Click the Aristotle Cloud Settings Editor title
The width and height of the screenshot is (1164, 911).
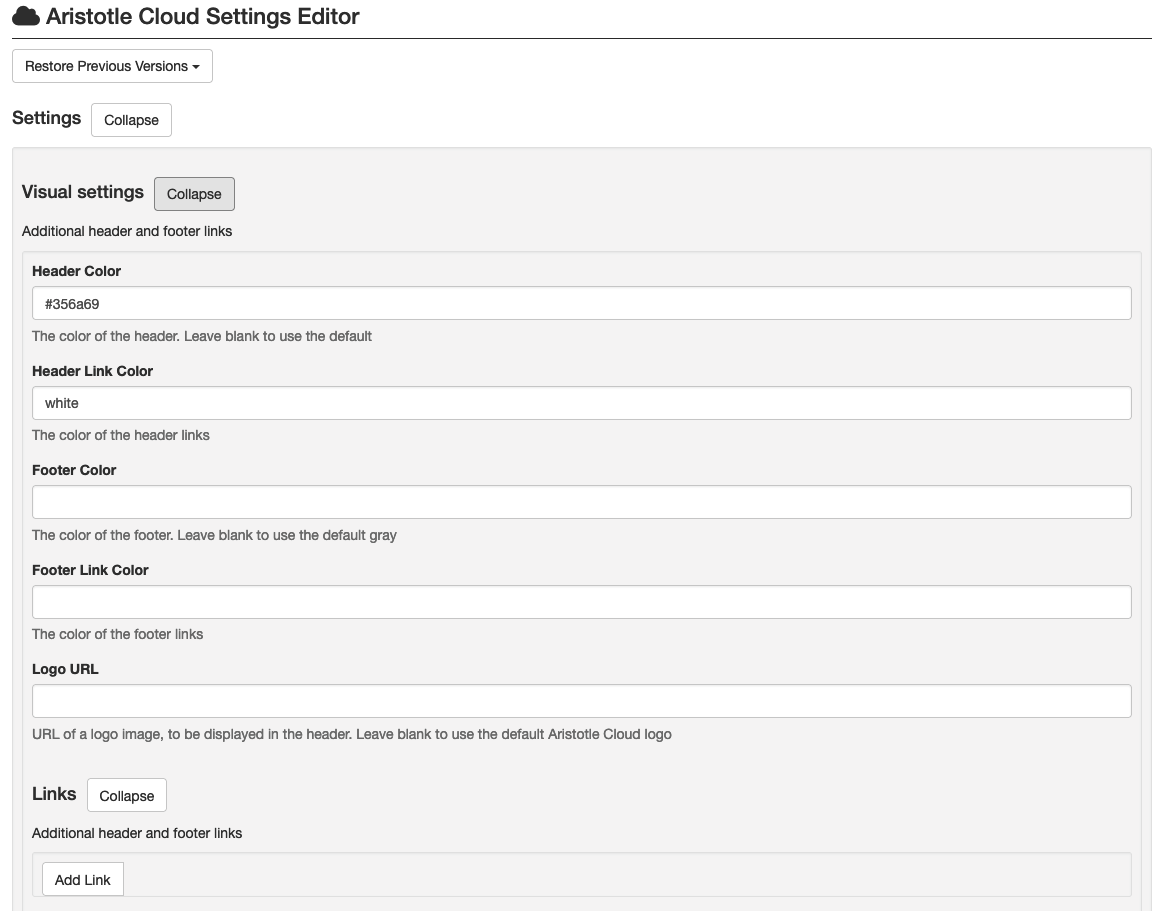202,17
